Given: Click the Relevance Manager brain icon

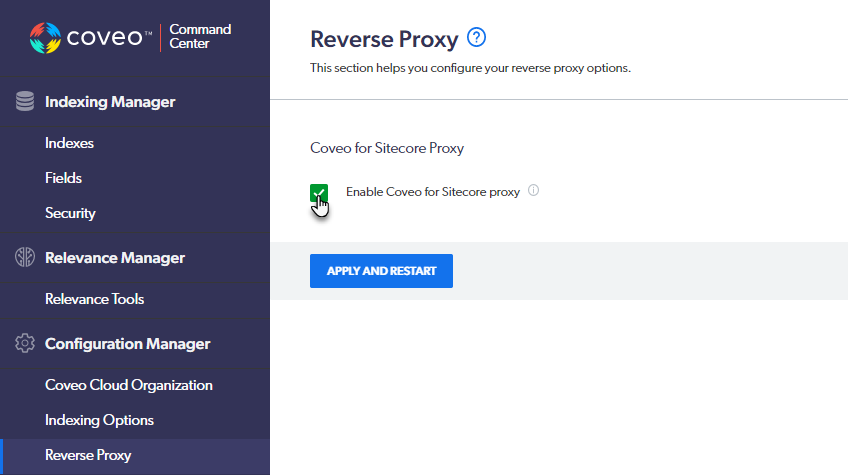Looking at the screenshot, I should (x=25, y=257).
